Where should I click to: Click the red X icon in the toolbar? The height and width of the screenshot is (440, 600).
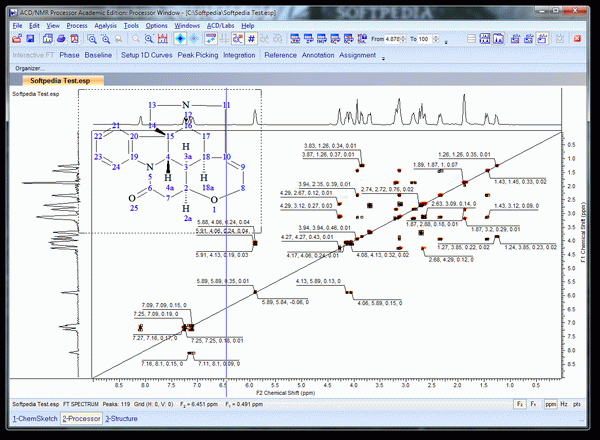click(x=577, y=39)
